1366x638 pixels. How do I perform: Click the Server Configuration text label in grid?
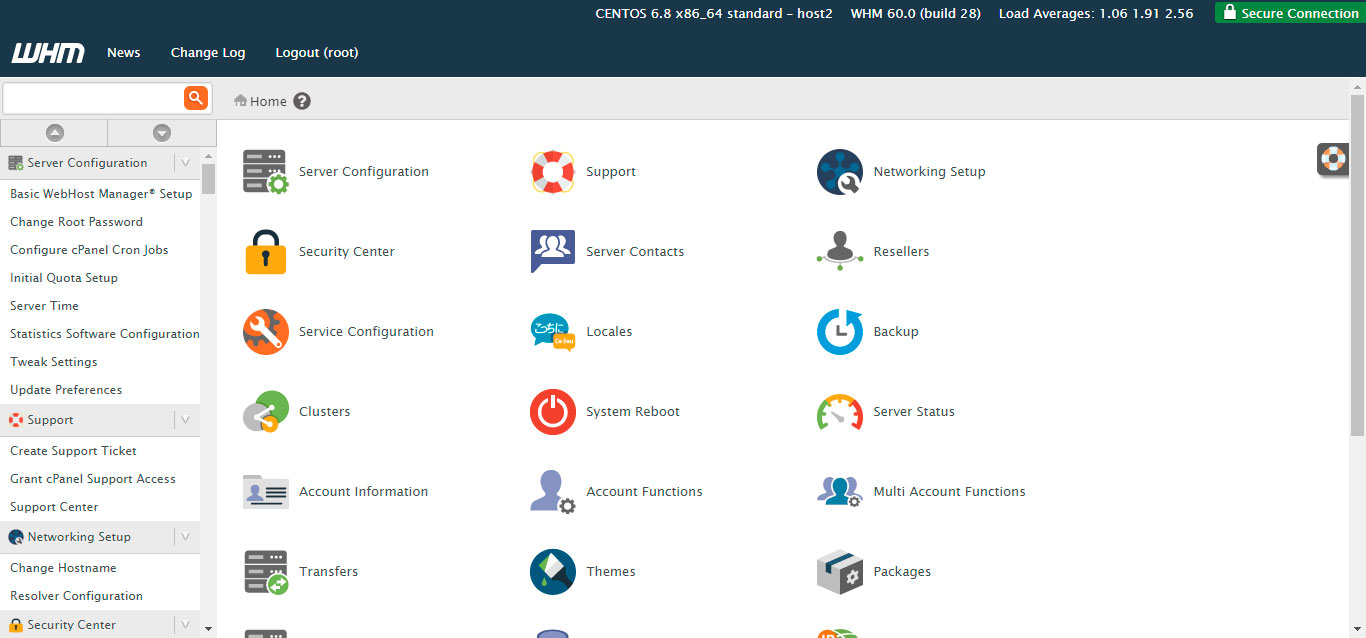pyautogui.click(x=364, y=172)
